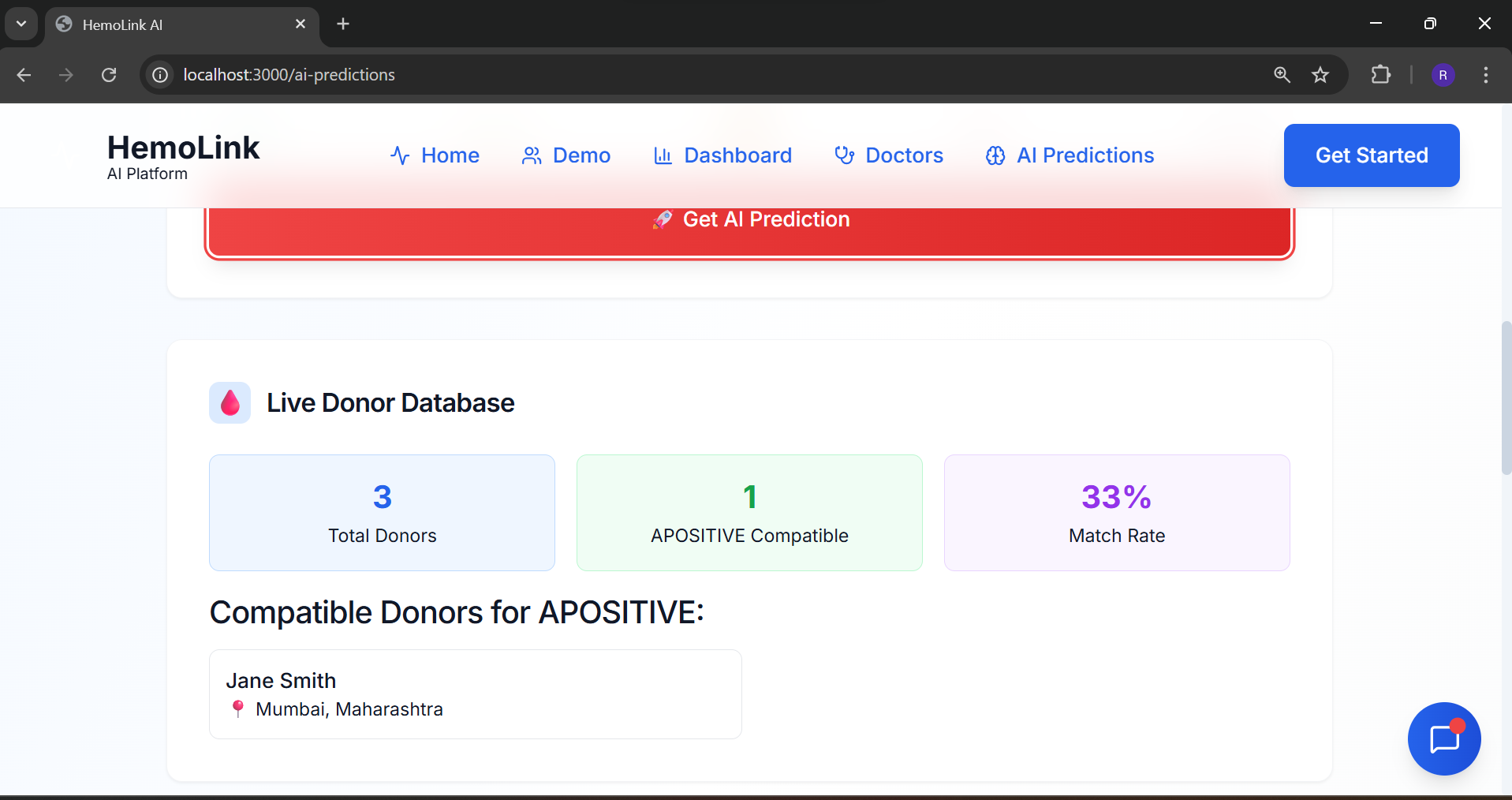Click the address bar URL
This screenshot has width=1512, height=800.
289,75
